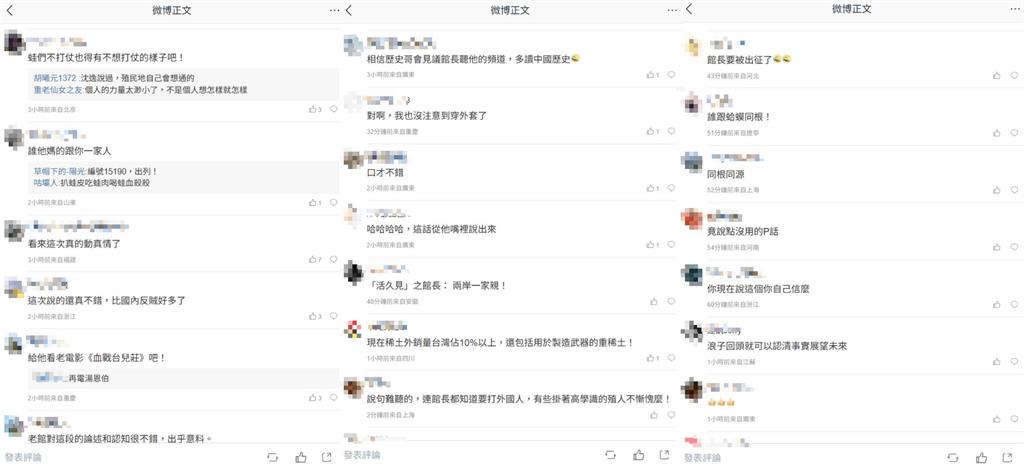Reply to comment 對啊，我也沒注意到穿外套了

(671, 131)
